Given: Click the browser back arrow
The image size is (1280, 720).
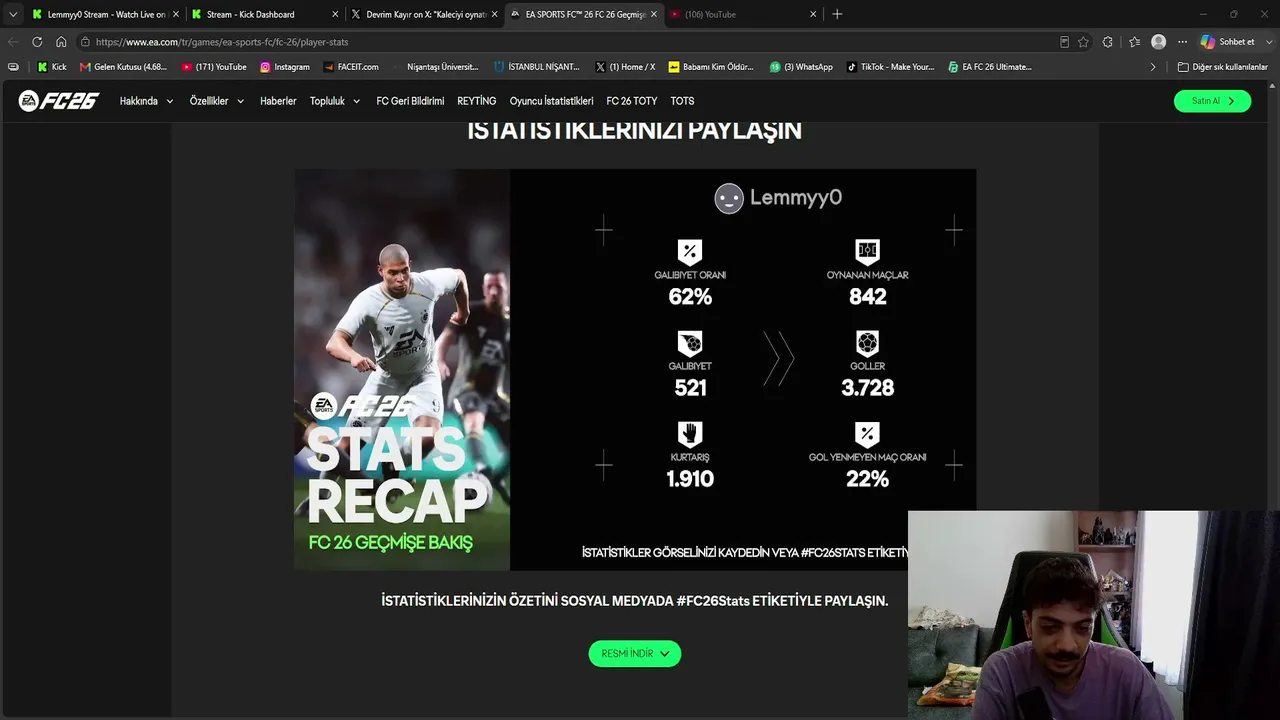Looking at the screenshot, I should point(13,42).
